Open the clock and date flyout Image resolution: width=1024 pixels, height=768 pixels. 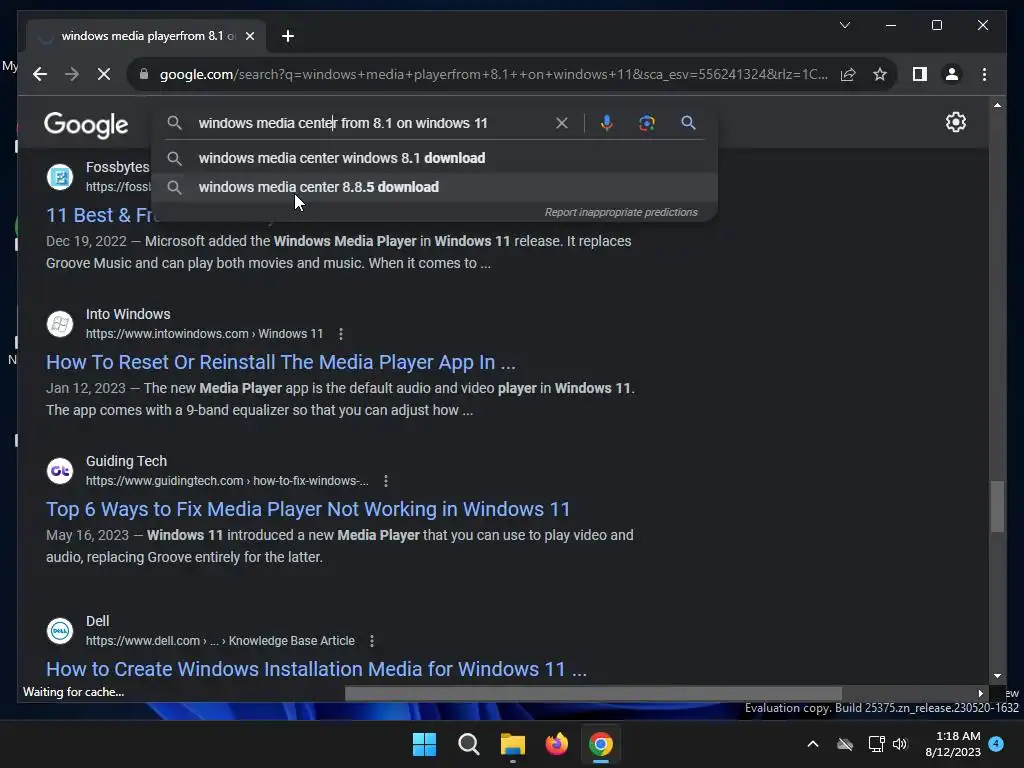point(953,744)
